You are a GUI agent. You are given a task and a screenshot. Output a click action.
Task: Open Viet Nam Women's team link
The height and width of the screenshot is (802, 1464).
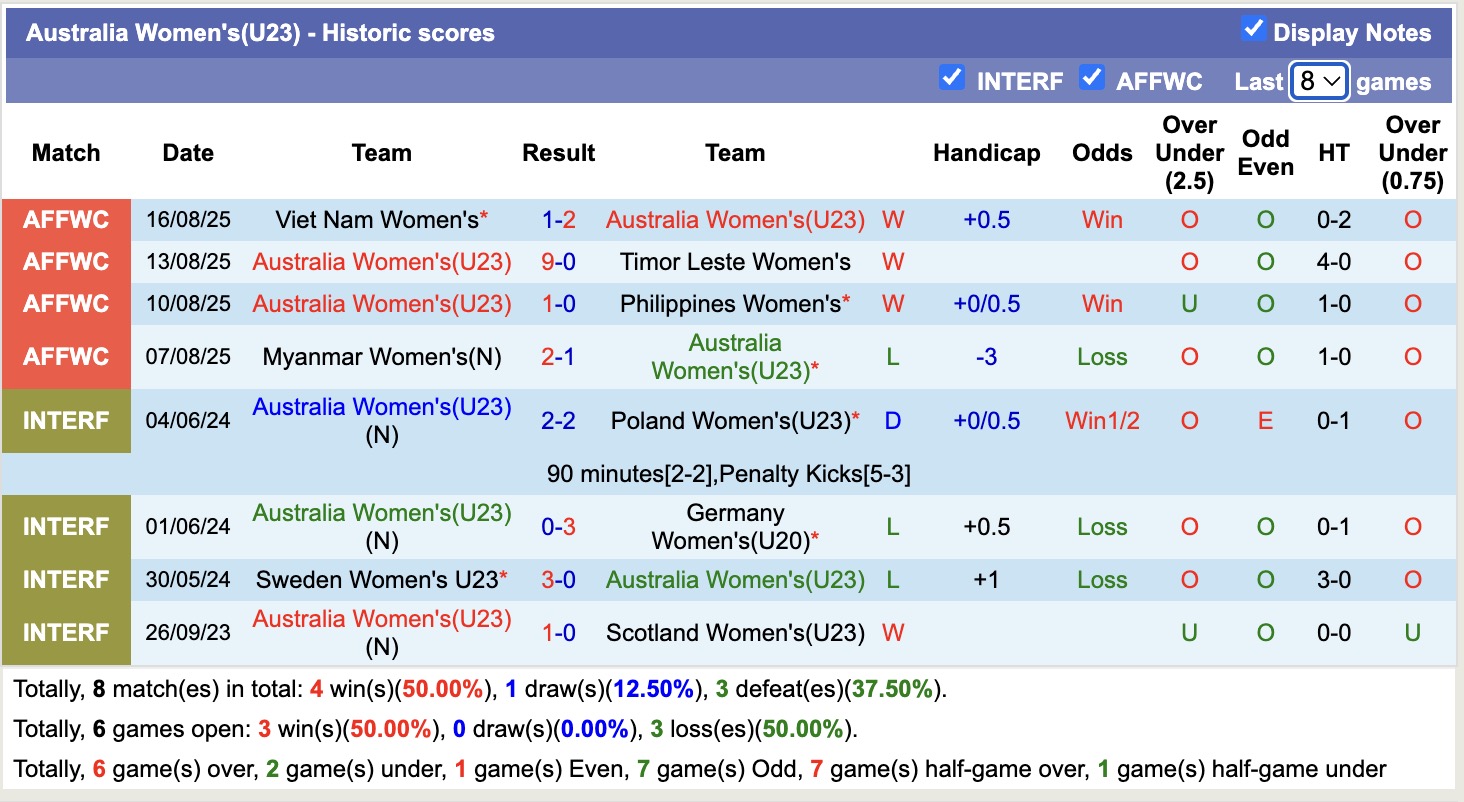click(x=376, y=220)
